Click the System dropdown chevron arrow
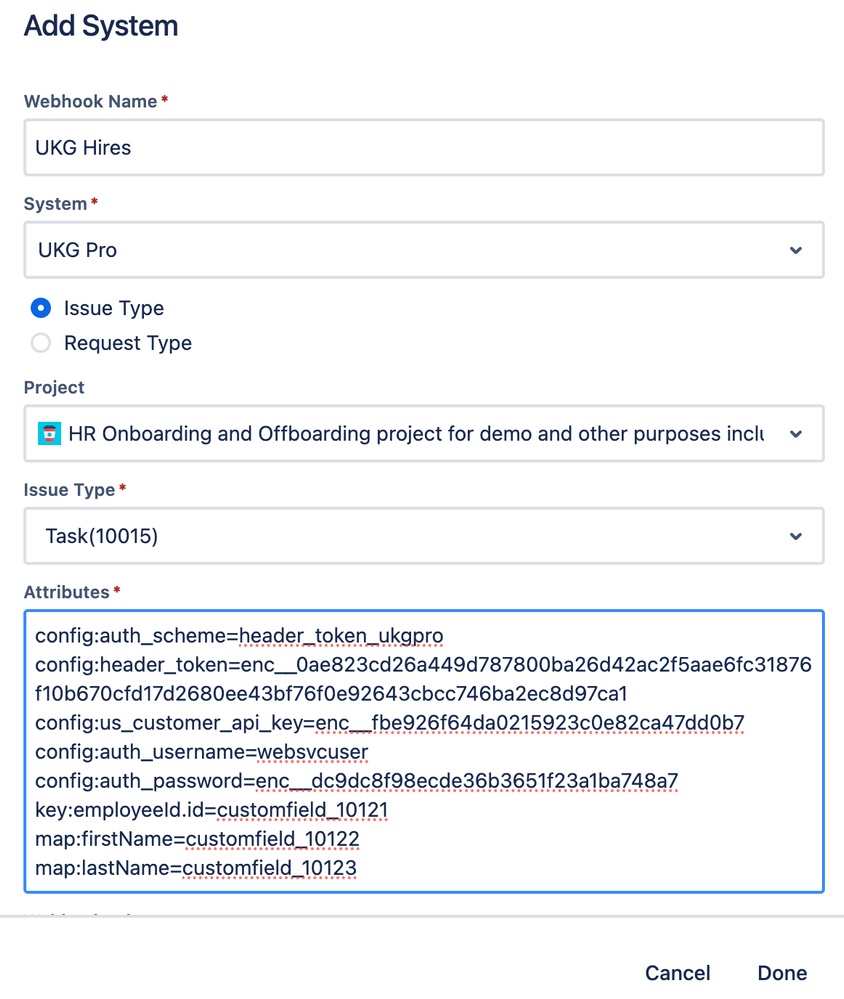The image size is (844, 999). tap(796, 250)
